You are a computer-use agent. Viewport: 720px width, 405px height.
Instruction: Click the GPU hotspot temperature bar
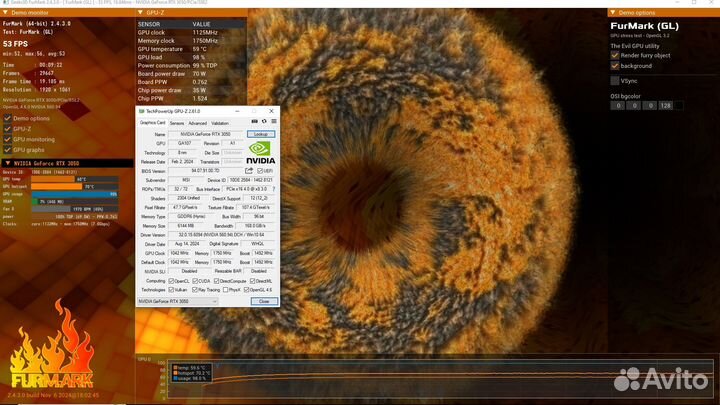56,187
